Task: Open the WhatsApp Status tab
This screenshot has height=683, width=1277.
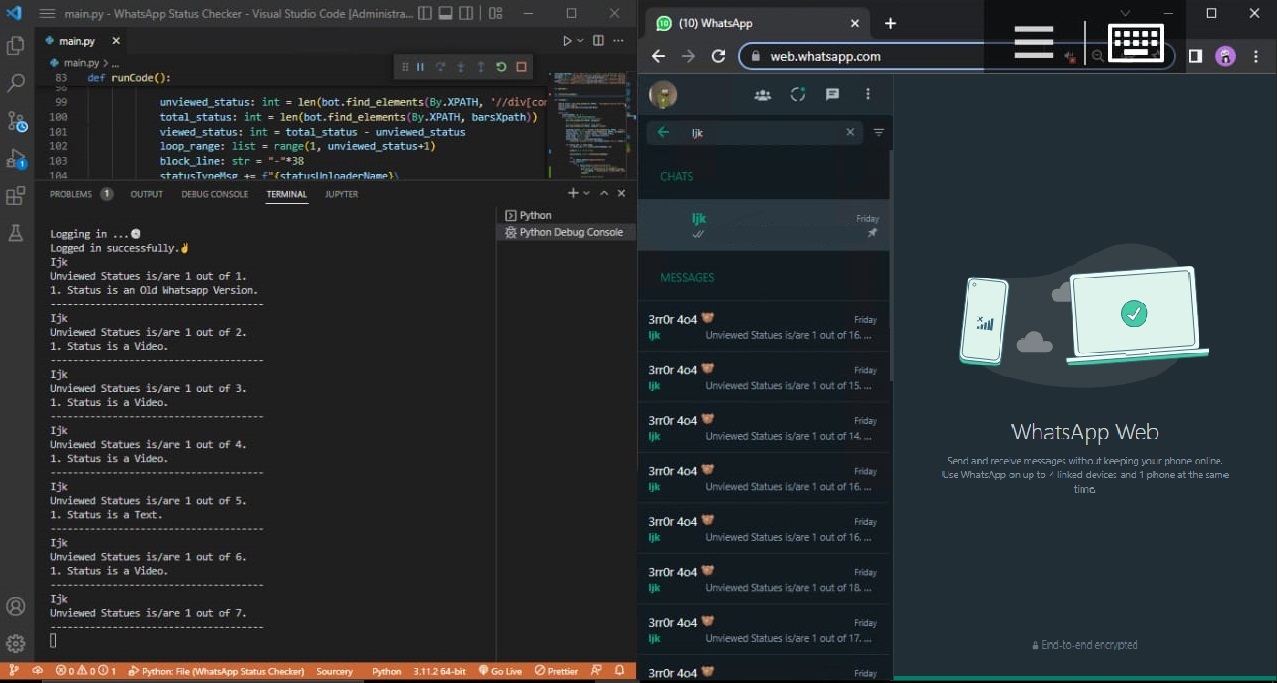Action: pyautogui.click(x=797, y=94)
